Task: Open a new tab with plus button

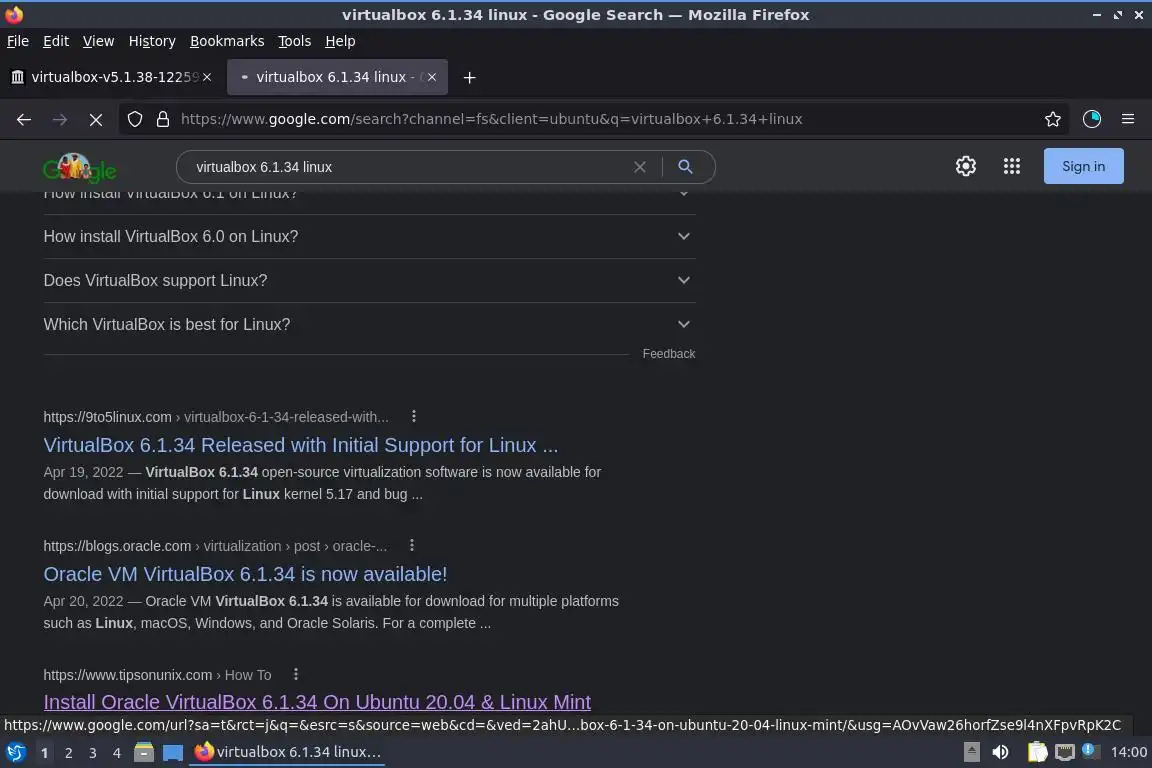Action: click(469, 77)
